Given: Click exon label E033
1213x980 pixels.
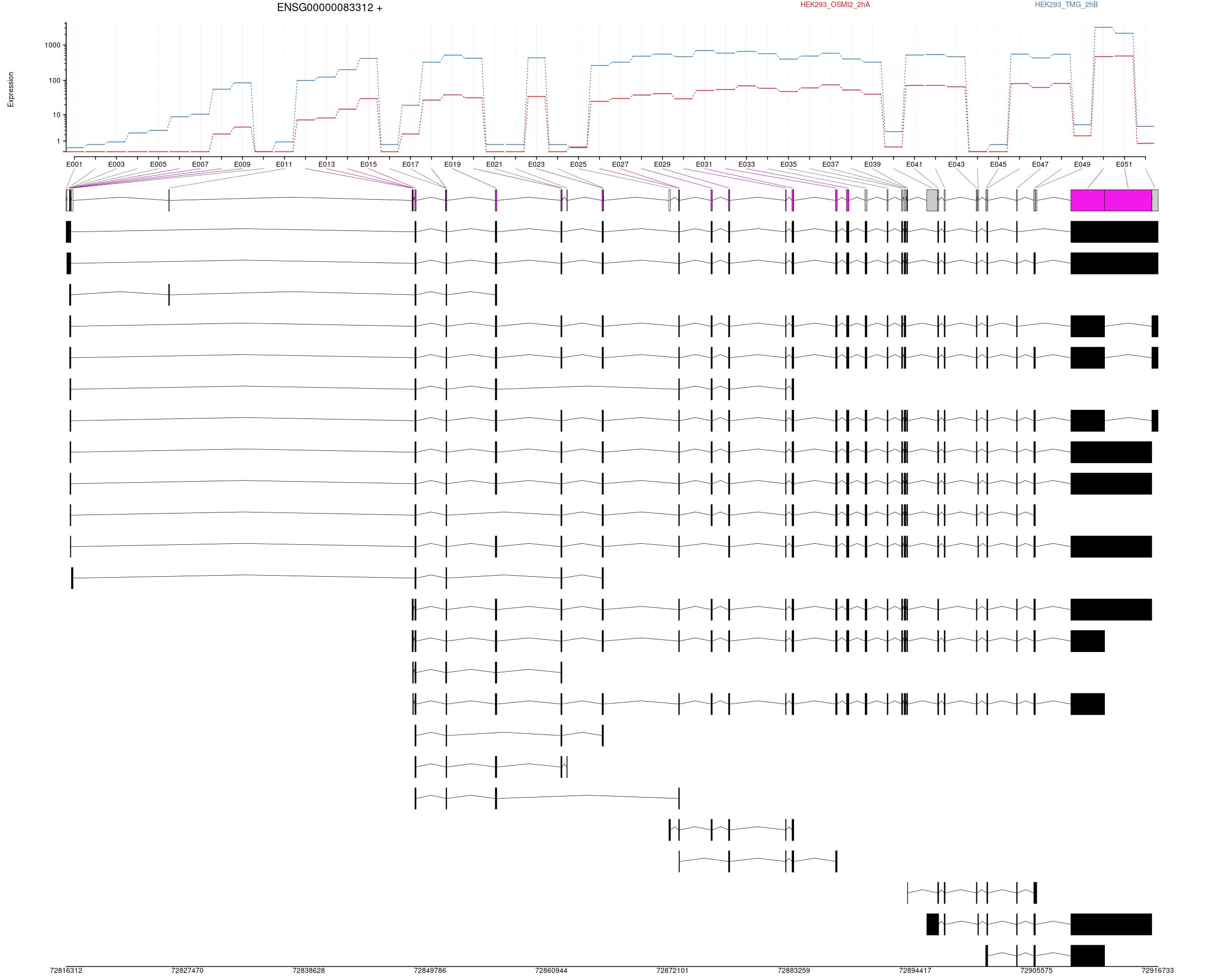Looking at the screenshot, I should pyautogui.click(x=747, y=165).
